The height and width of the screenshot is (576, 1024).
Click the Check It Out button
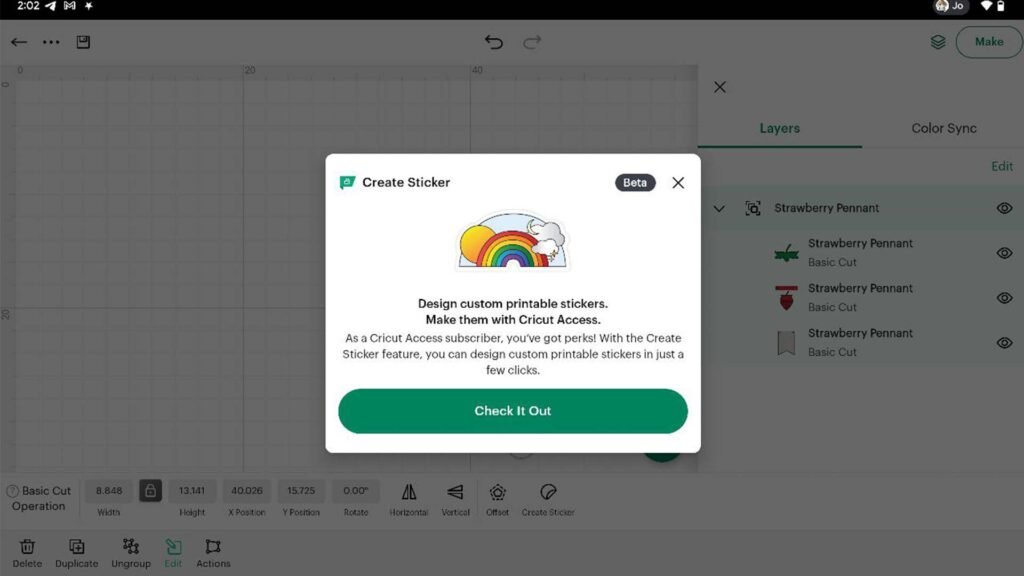click(513, 411)
